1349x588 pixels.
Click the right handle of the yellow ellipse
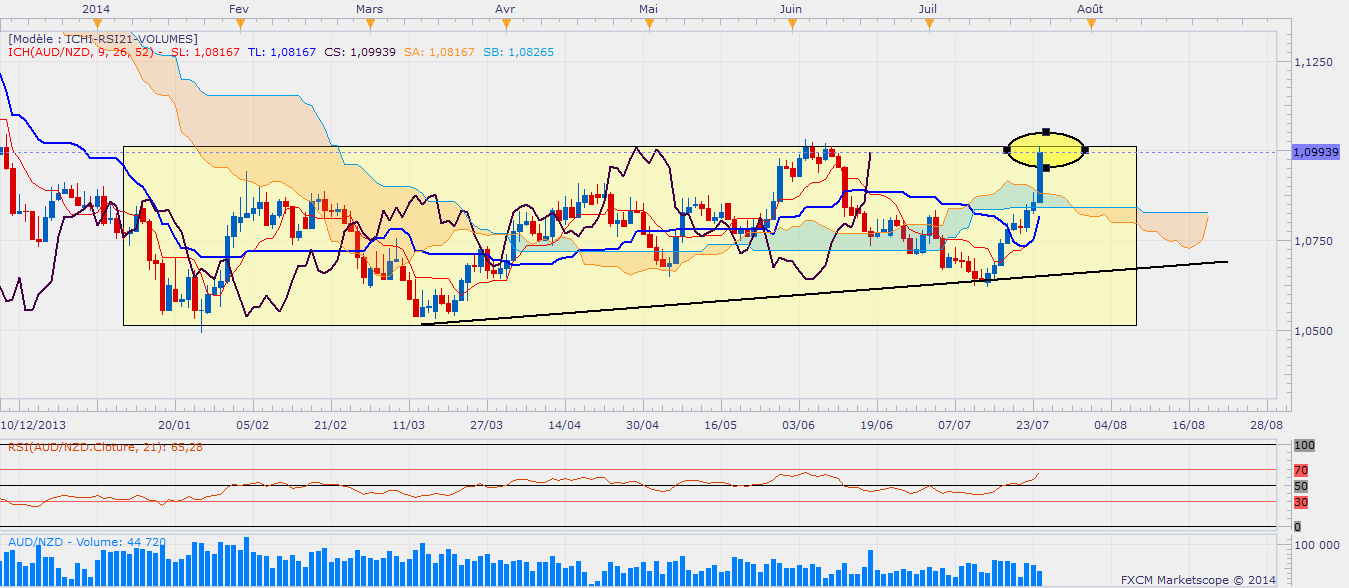[1085, 150]
